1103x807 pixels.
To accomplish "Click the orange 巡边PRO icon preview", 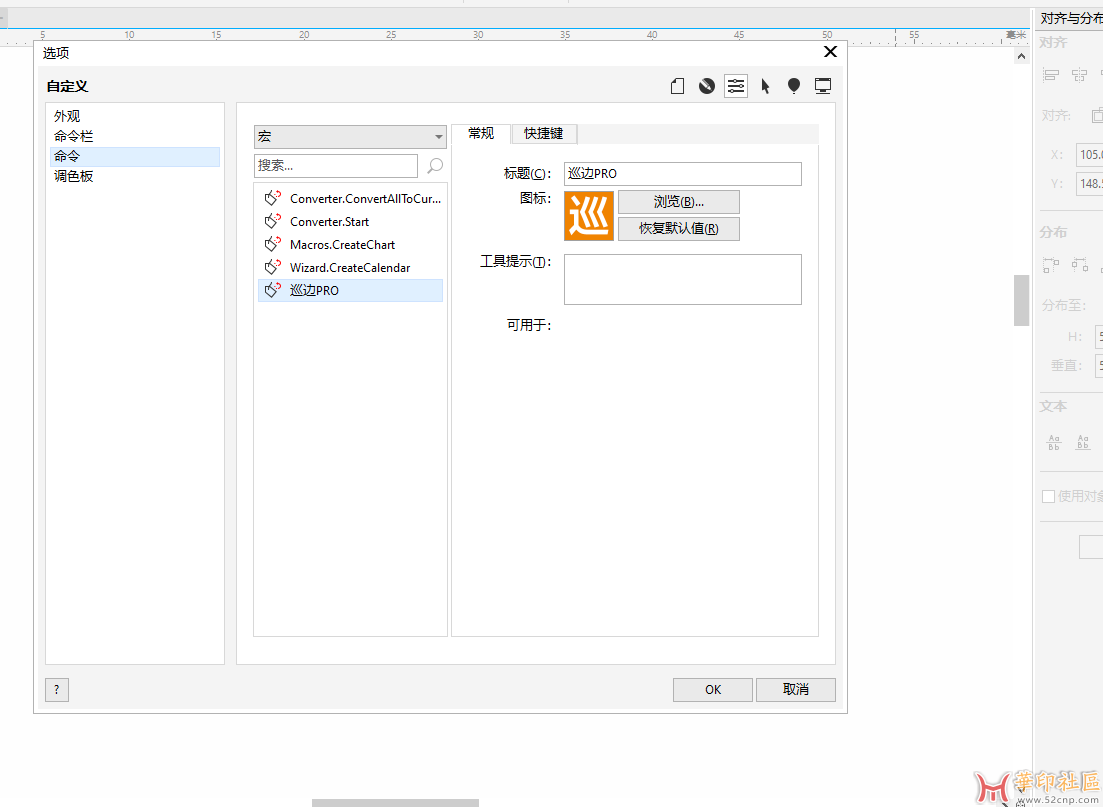I will click(589, 216).
